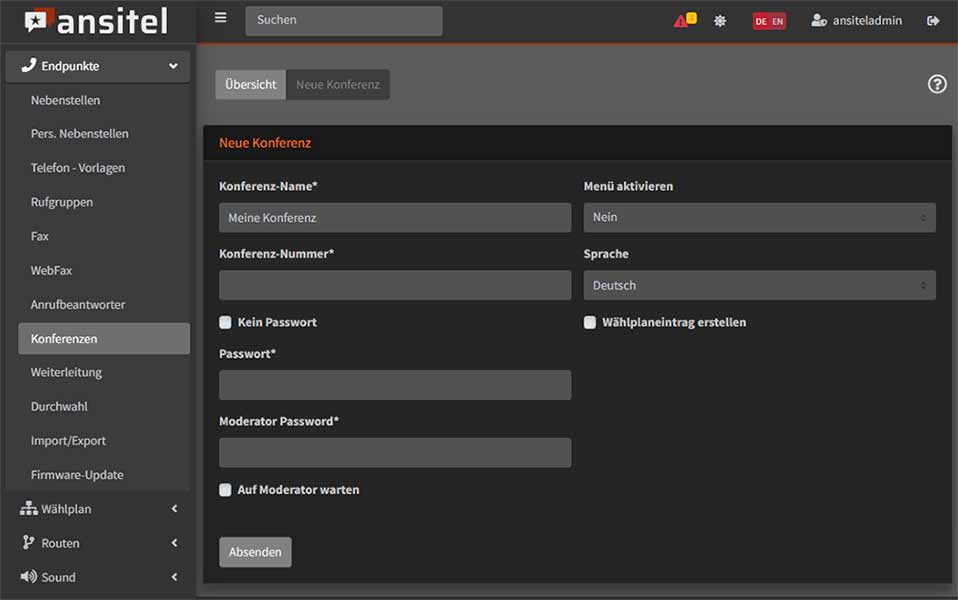Click the Konferenz-Name input field
The width and height of the screenshot is (958, 600).
click(395, 218)
